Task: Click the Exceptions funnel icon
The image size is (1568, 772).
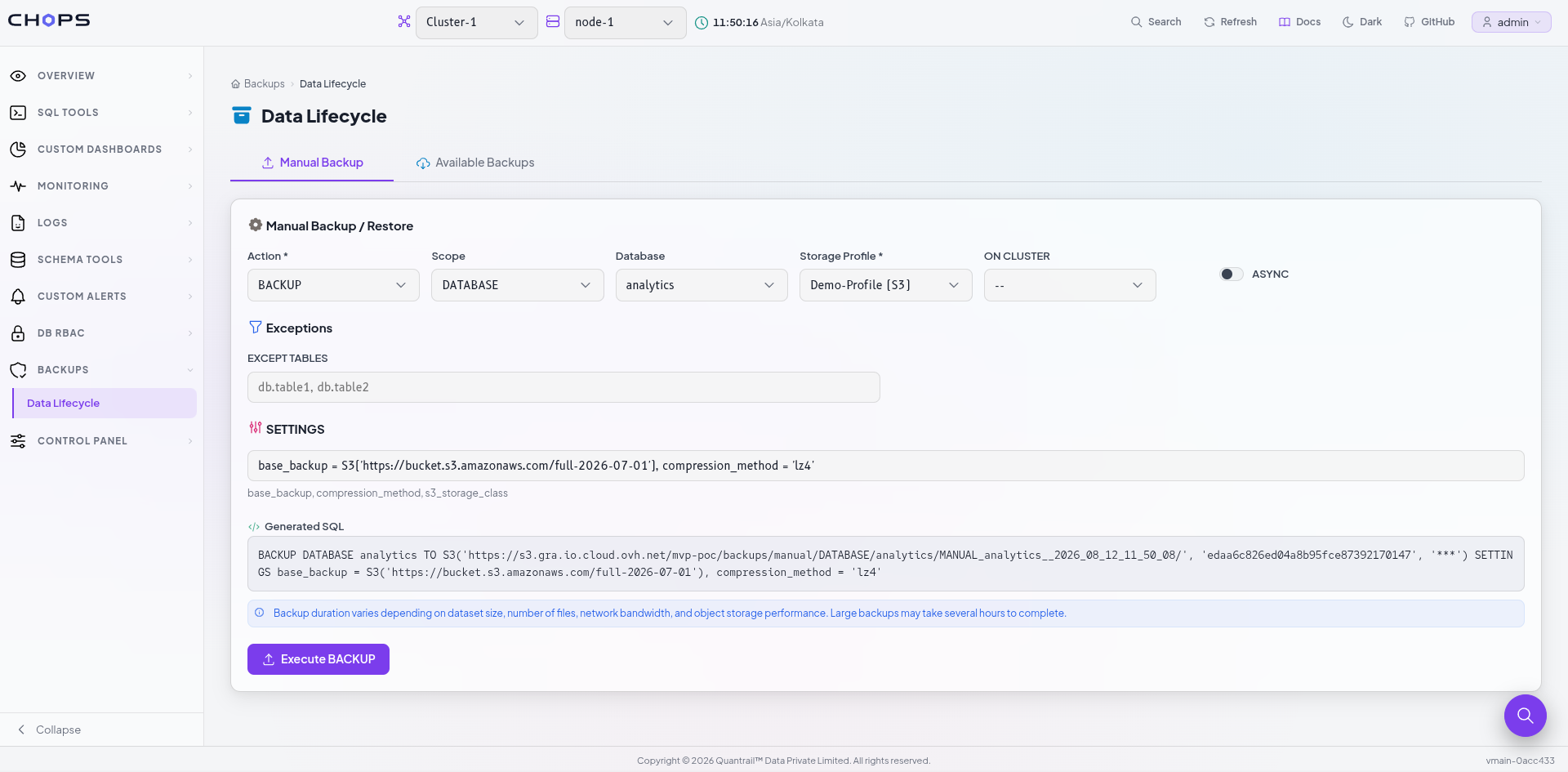Action: 256,327
